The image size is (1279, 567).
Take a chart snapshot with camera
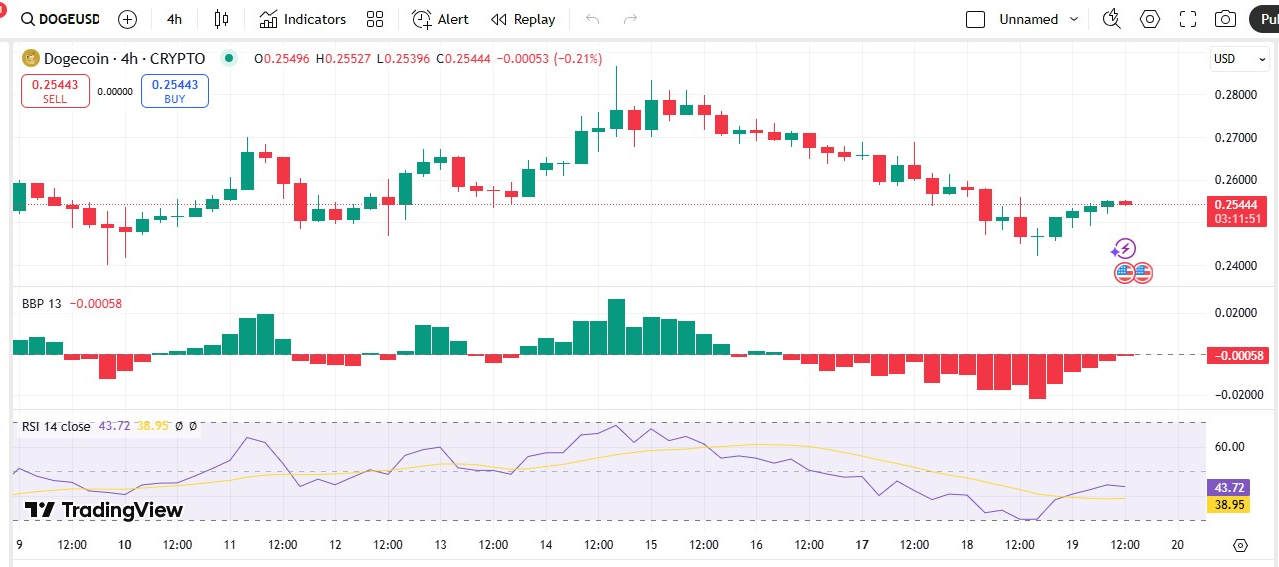[x=1225, y=19]
